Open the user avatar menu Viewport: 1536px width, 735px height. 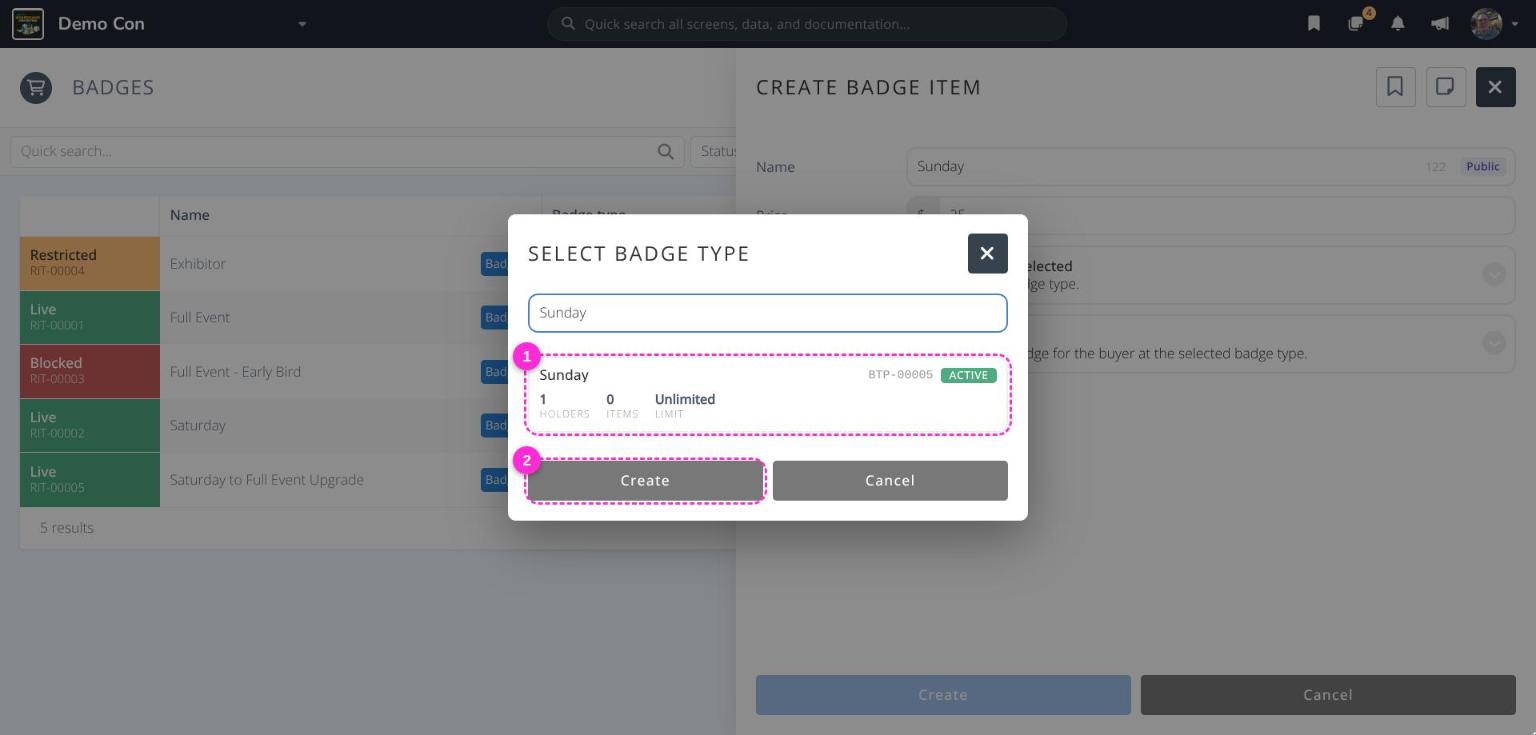pos(1494,24)
